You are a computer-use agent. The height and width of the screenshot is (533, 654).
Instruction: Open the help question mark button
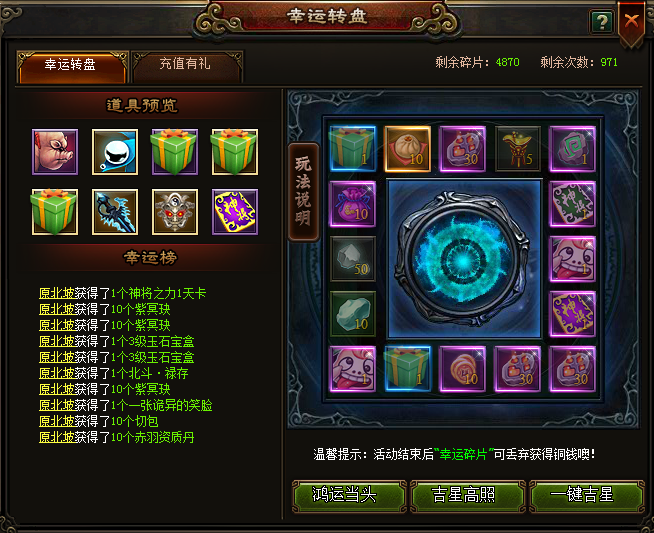tap(602, 21)
